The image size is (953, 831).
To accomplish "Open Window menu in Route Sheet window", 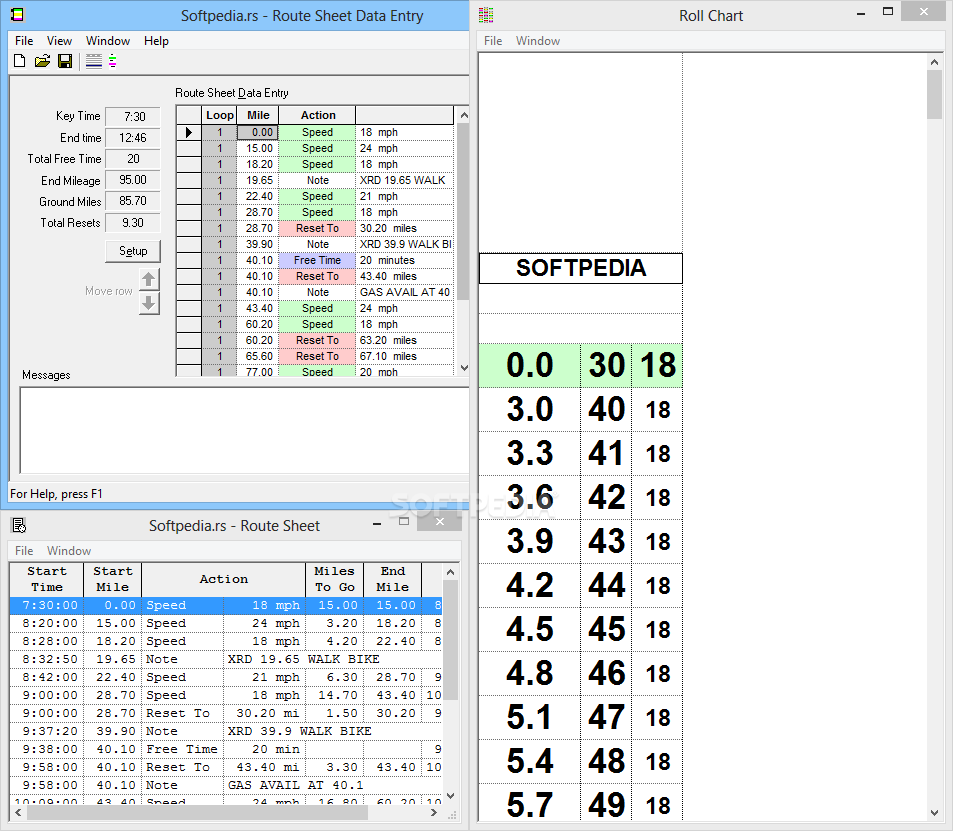I will coord(69,551).
